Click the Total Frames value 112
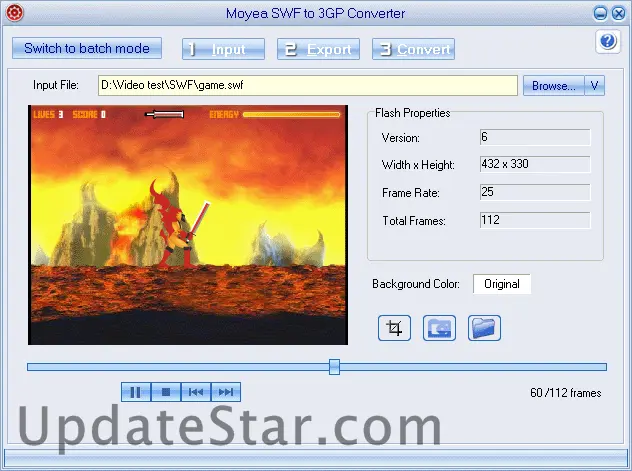The height and width of the screenshot is (471, 632). 535,220
